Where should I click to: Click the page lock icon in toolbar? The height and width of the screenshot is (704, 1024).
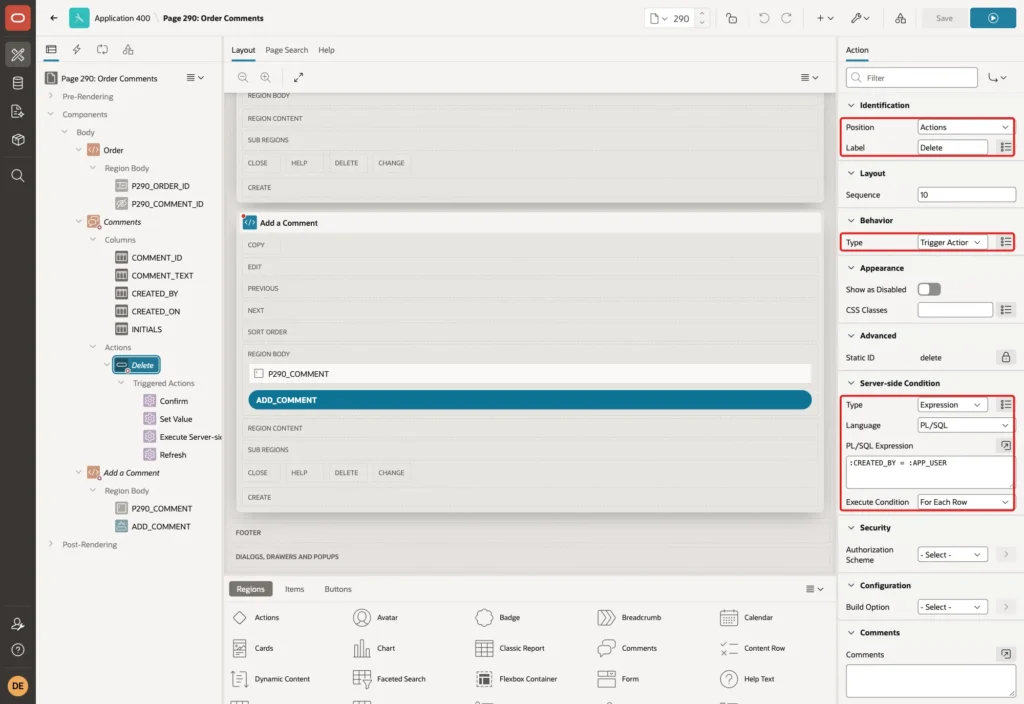tap(731, 18)
